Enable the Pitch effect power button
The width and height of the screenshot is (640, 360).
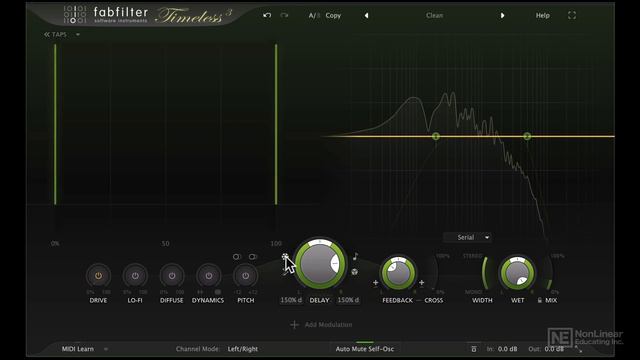pyautogui.click(x=245, y=276)
